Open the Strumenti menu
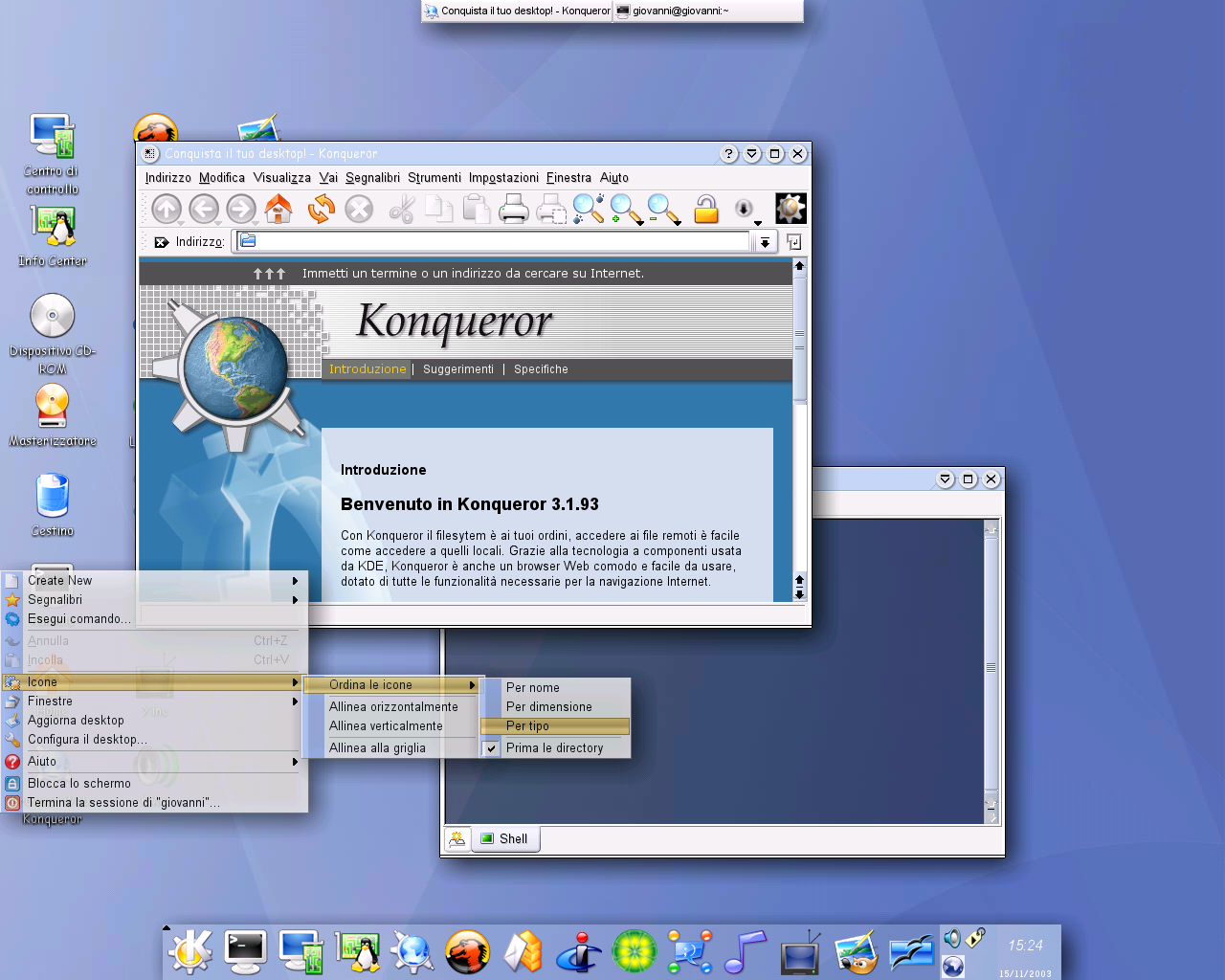Screen dimensions: 1225x980 click(434, 178)
